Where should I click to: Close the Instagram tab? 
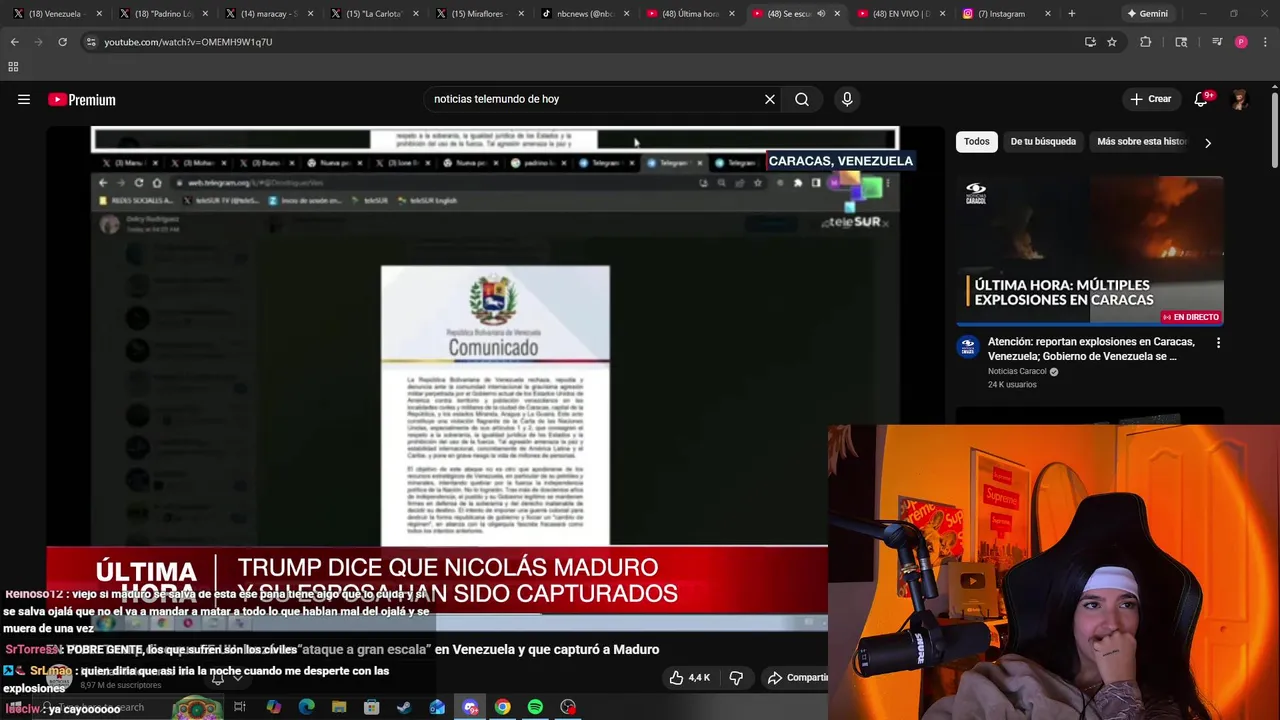pyautogui.click(x=1048, y=14)
